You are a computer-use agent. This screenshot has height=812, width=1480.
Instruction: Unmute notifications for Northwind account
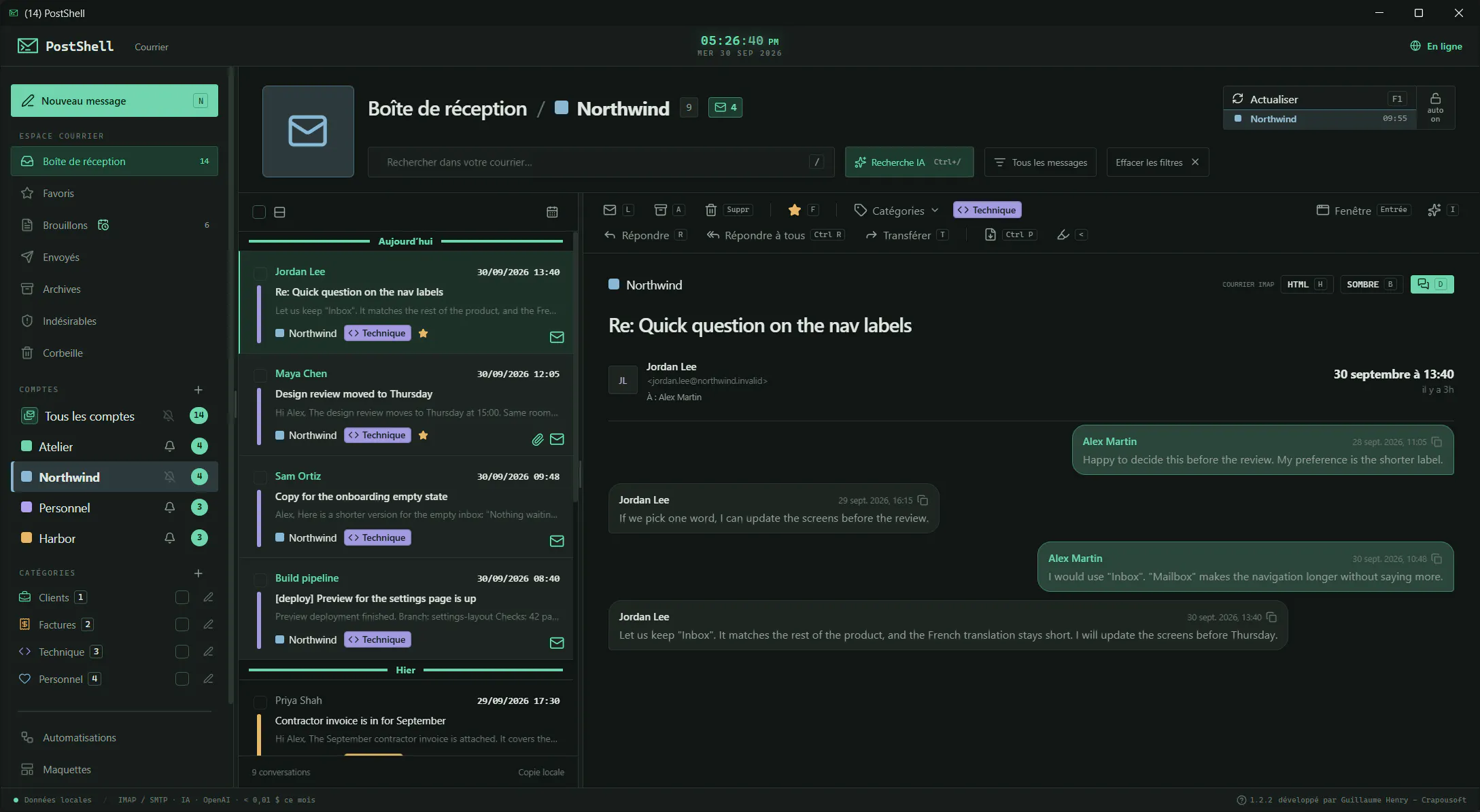pos(169,477)
